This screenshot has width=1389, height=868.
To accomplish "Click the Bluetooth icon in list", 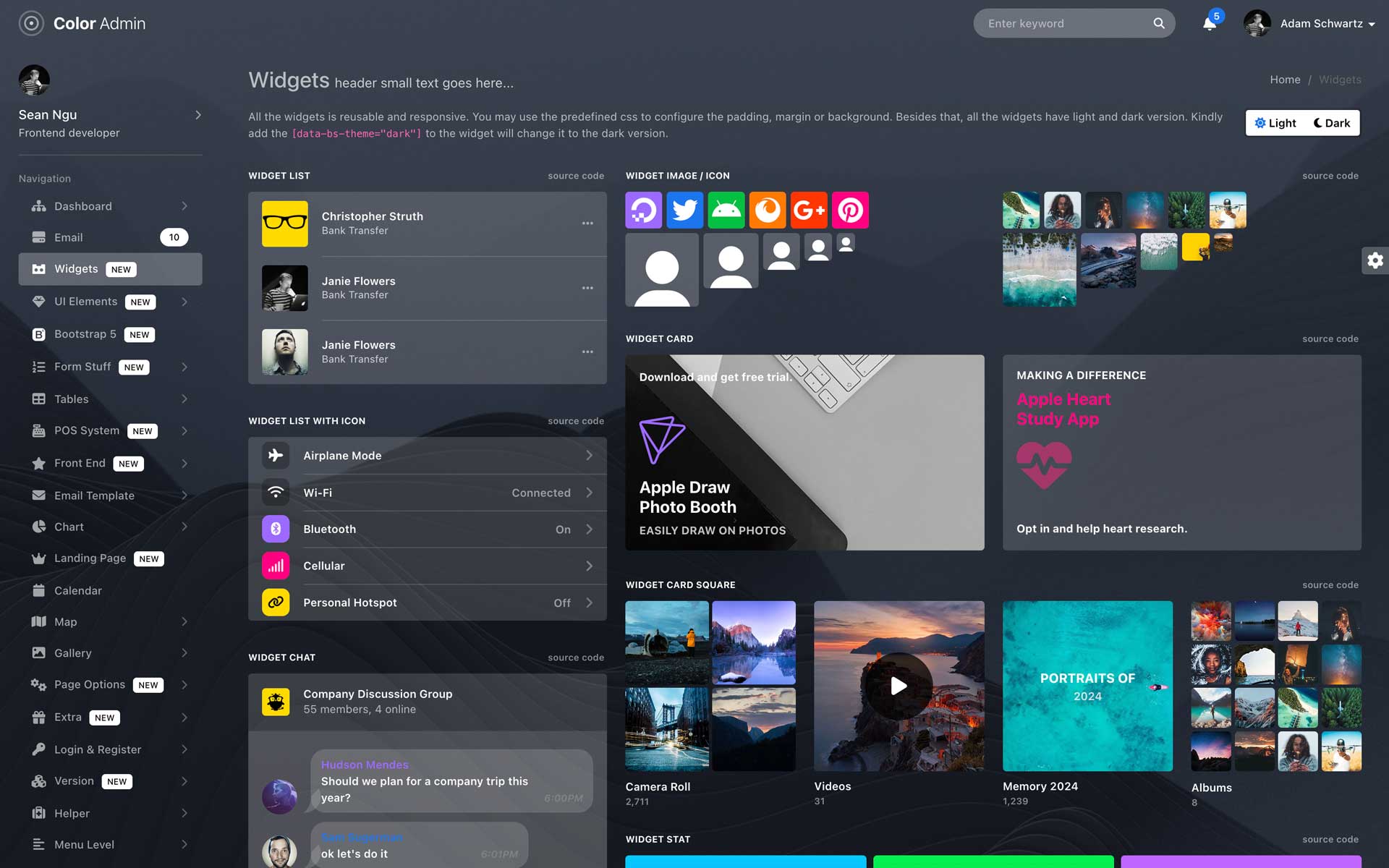I will 276,529.
